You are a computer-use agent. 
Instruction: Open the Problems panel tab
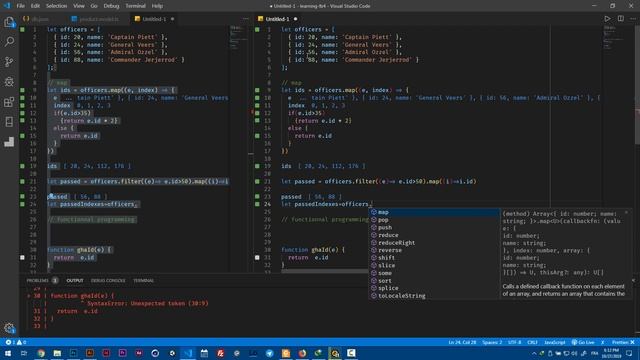pyautogui.click(x=42, y=280)
